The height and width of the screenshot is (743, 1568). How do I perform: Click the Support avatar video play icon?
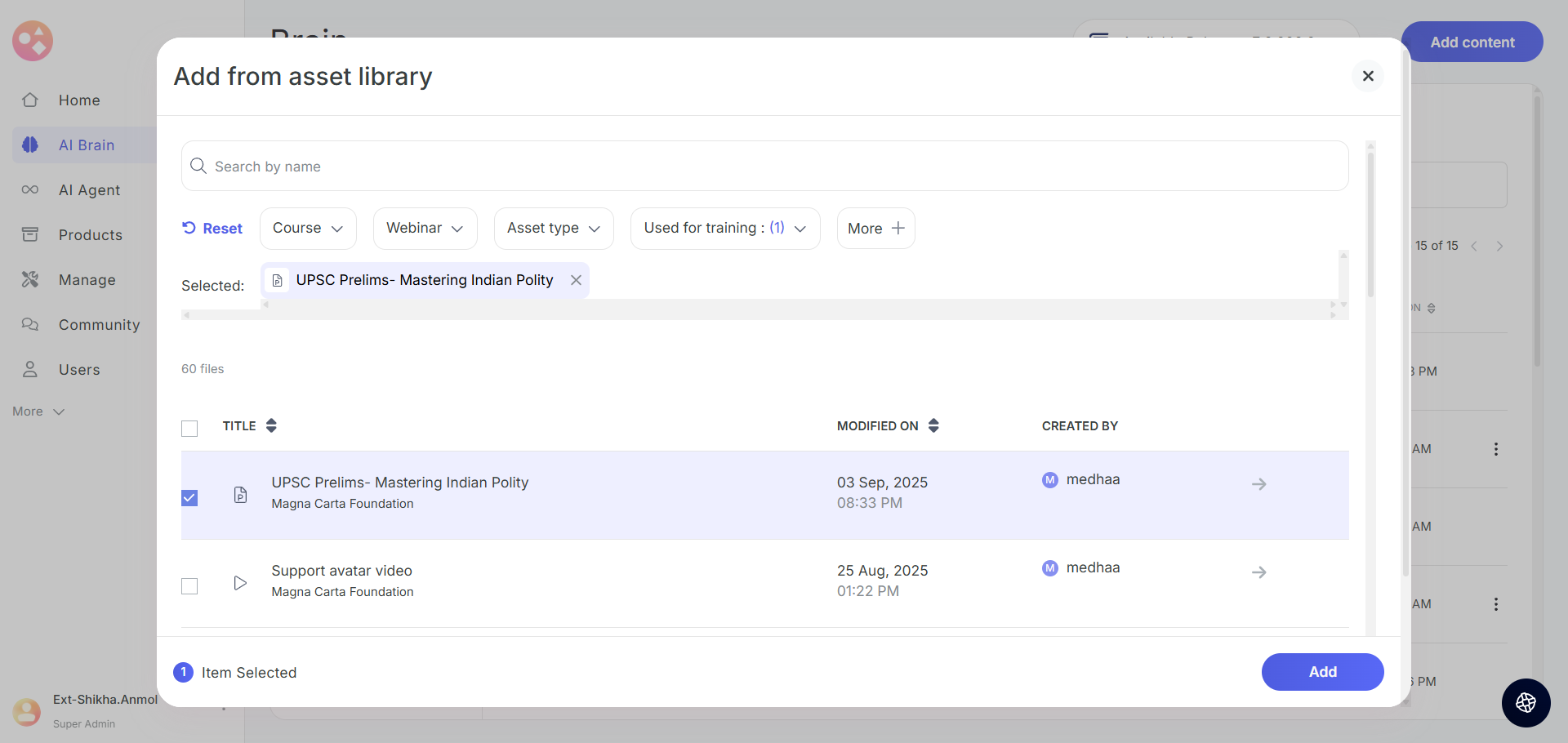click(240, 583)
